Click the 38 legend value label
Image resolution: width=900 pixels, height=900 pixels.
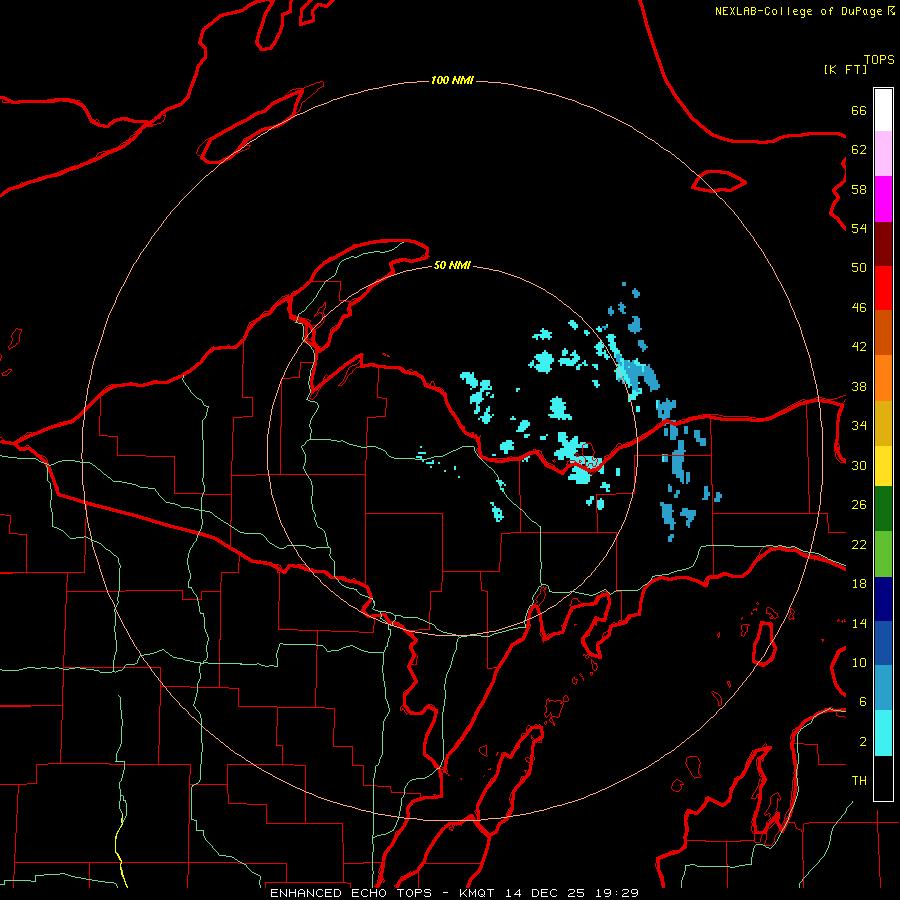pos(859,386)
